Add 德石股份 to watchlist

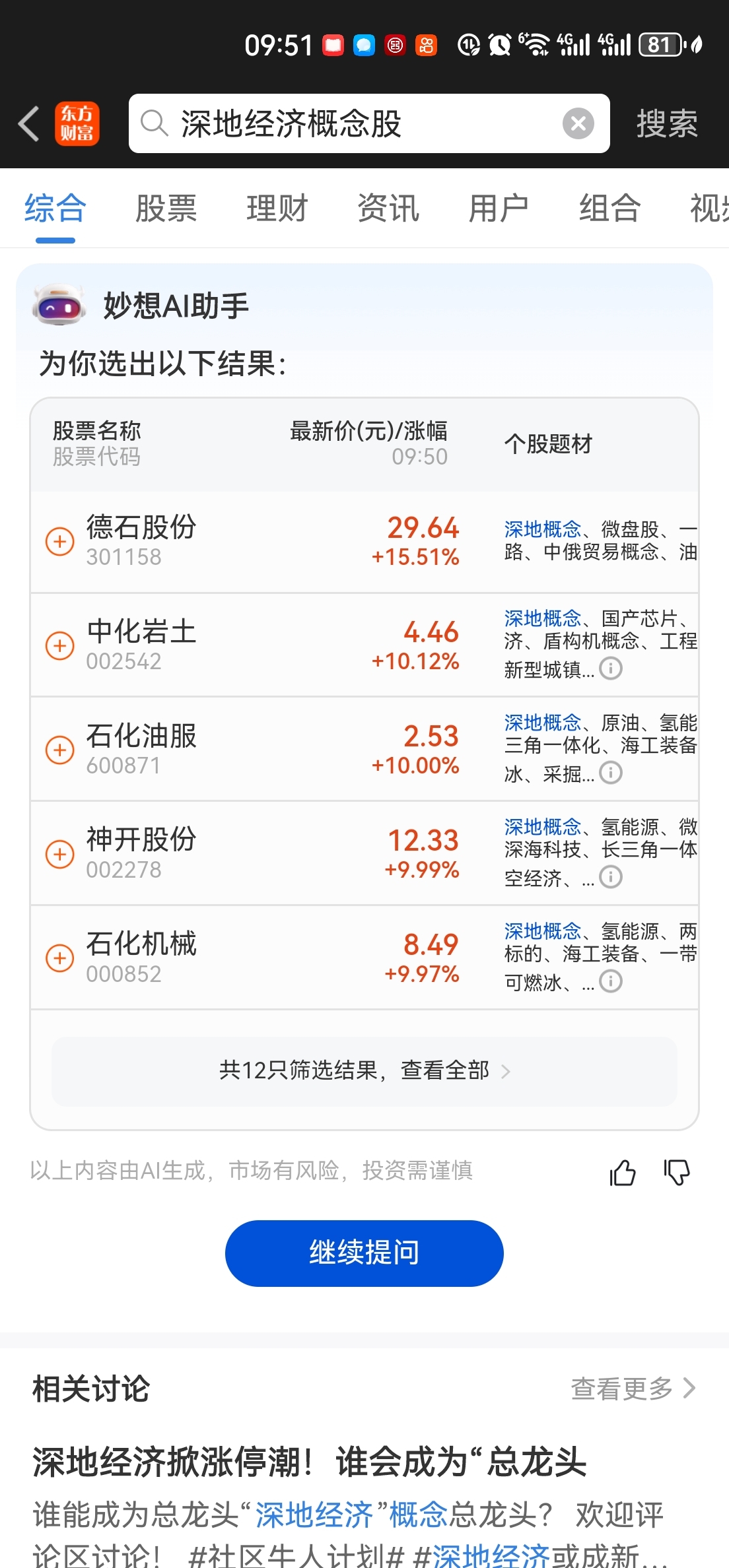coord(59,542)
